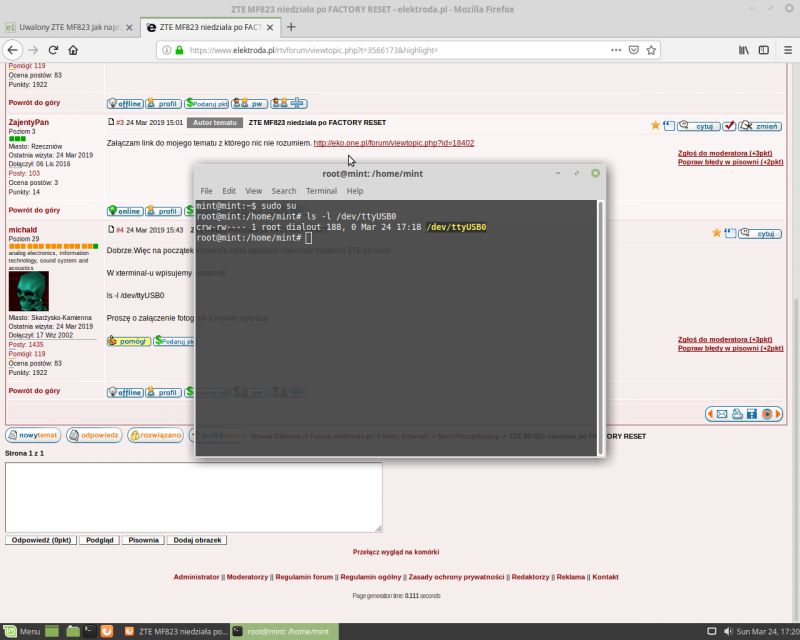800x640 pixels.
Task: Go to the next topic with the right arrow
Action: coord(779,414)
